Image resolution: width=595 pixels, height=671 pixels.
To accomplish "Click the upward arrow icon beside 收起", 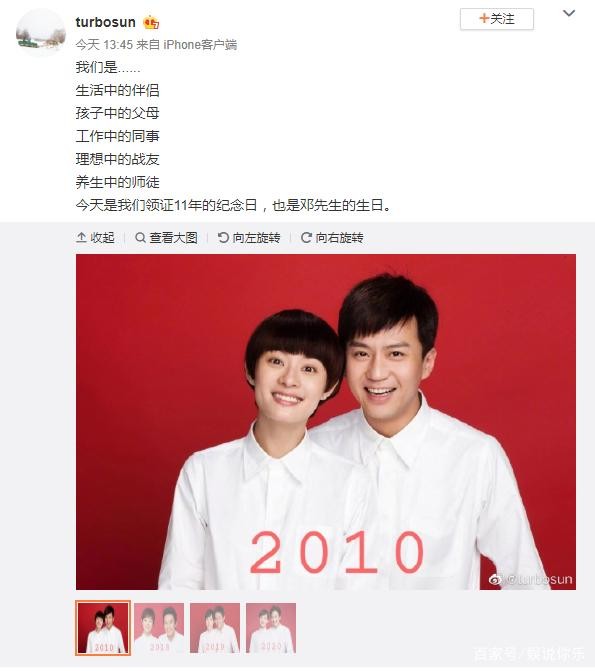I will click(x=81, y=237).
